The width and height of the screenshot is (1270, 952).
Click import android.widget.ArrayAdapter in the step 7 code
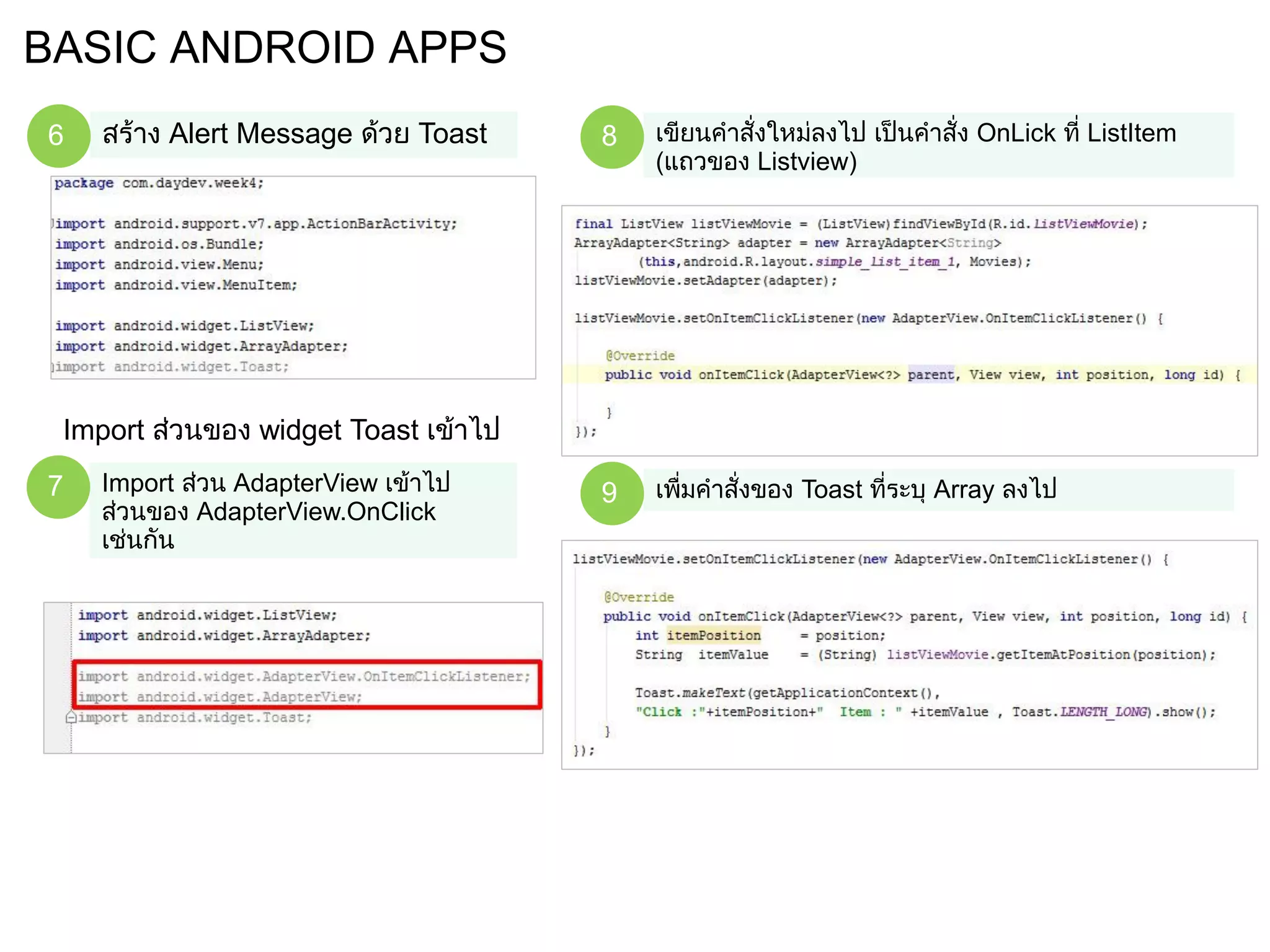pyautogui.click(x=224, y=635)
